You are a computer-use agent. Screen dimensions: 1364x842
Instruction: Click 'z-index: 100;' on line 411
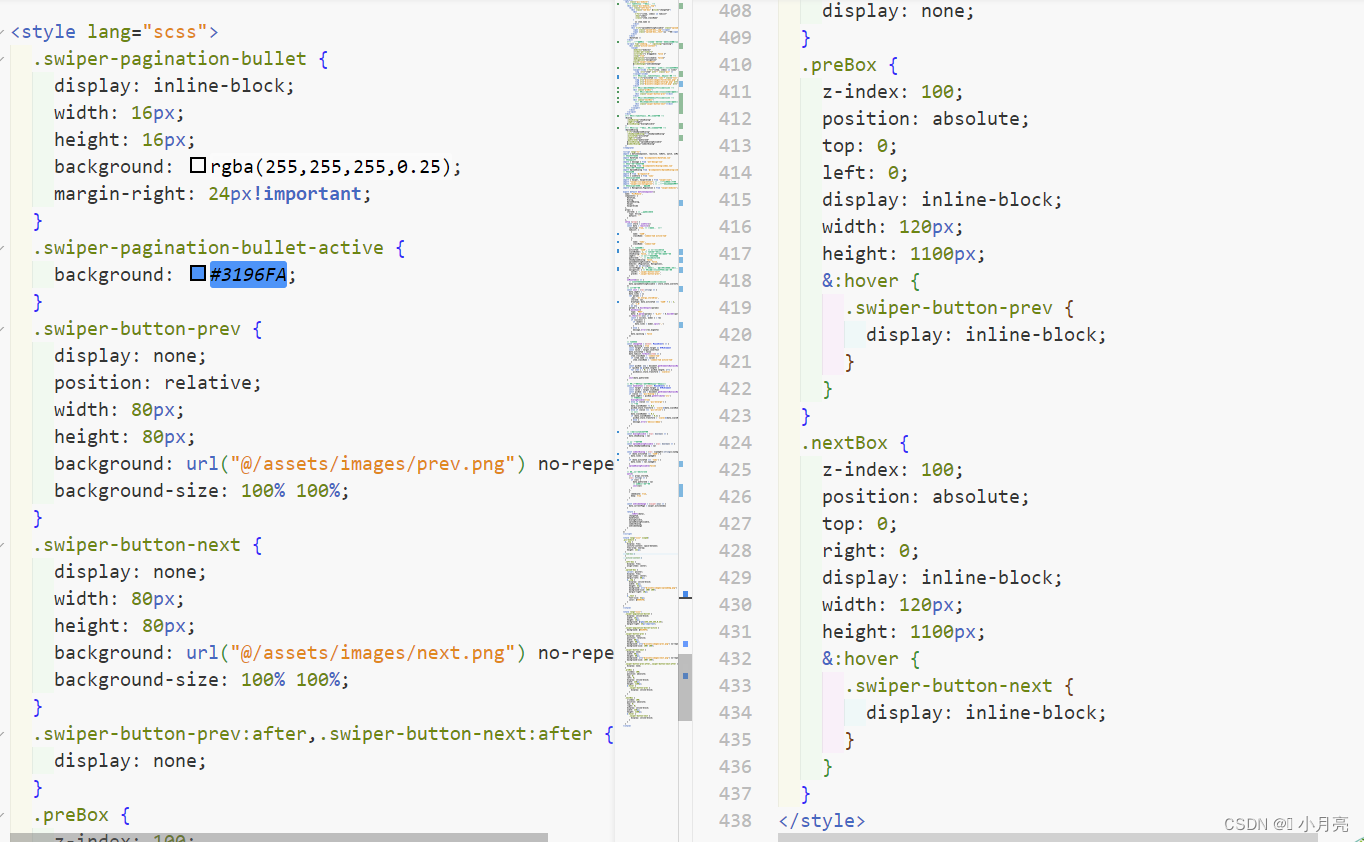tap(893, 92)
